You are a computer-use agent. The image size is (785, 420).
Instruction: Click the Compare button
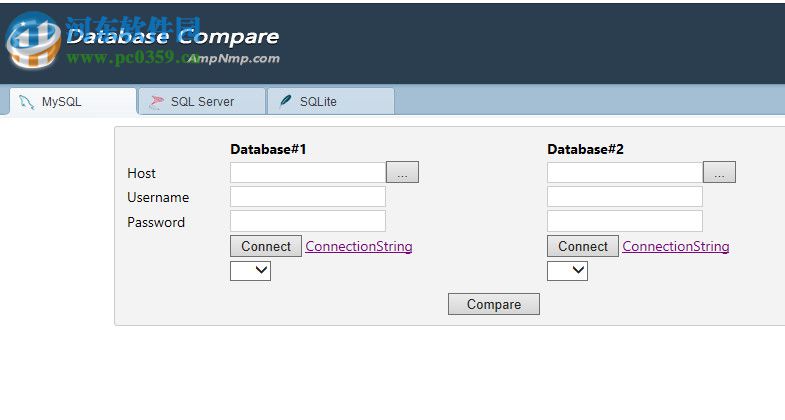tap(494, 304)
